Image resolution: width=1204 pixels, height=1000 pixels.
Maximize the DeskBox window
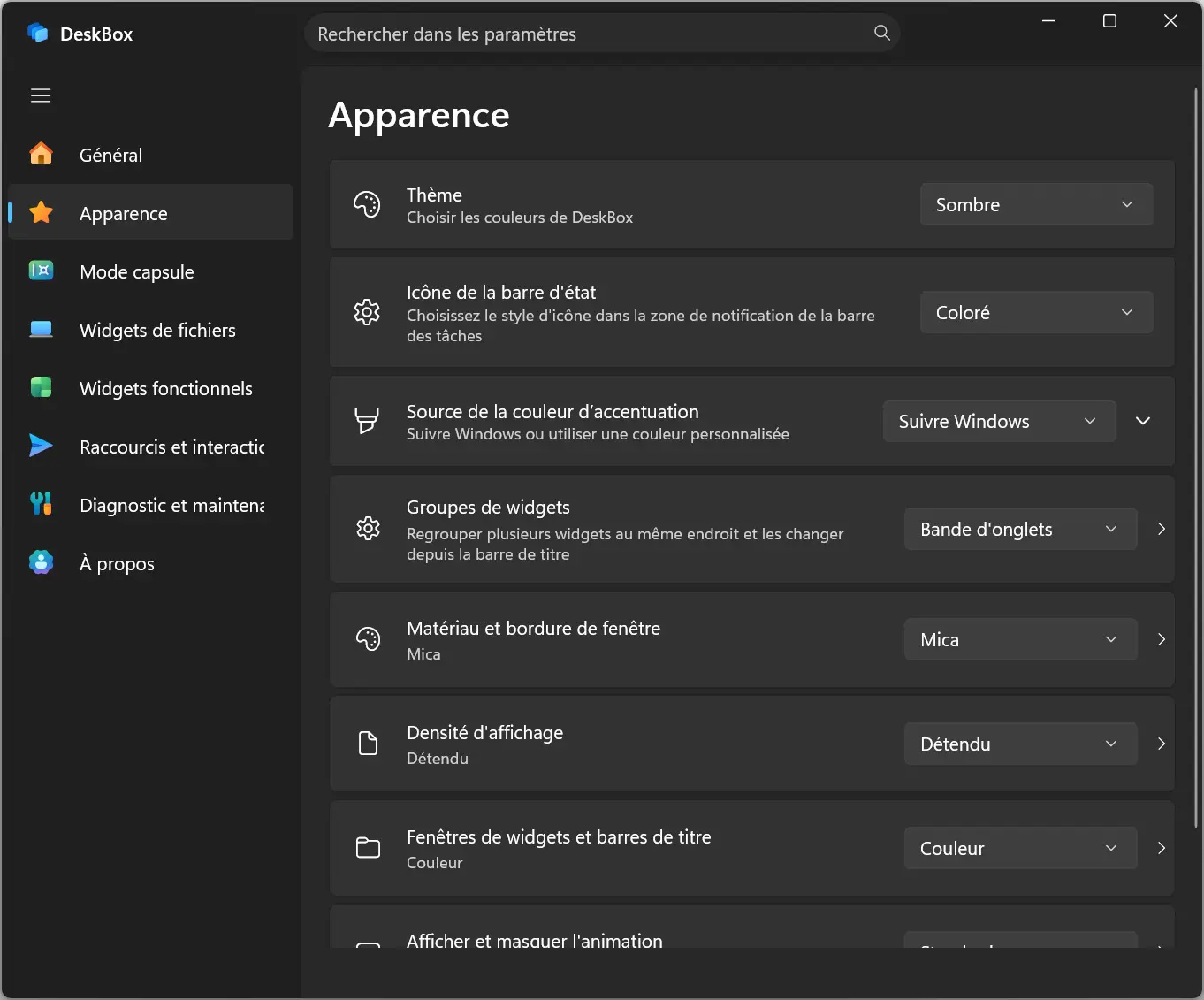[1109, 21]
